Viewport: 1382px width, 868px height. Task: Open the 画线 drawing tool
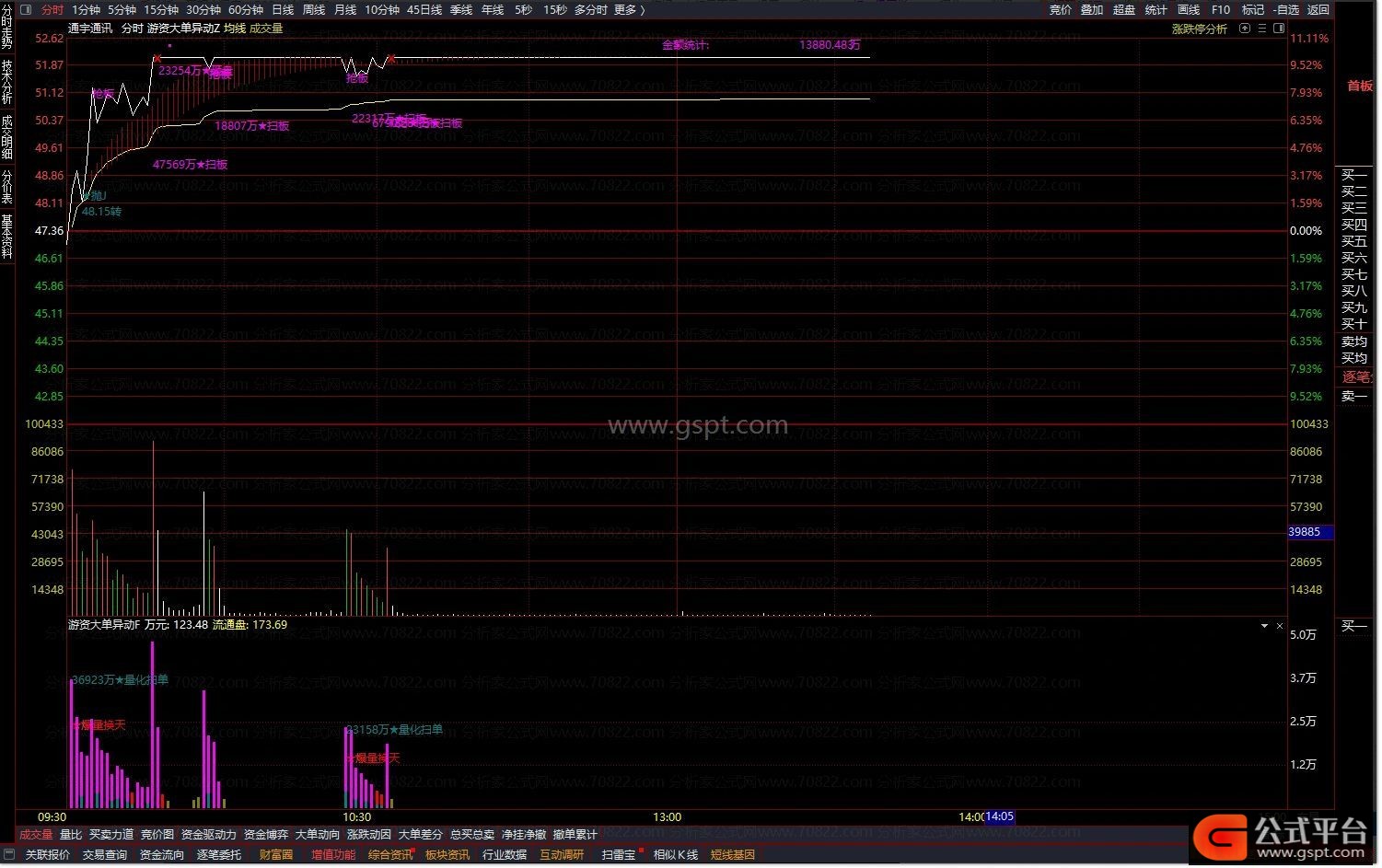tap(1189, 10)
